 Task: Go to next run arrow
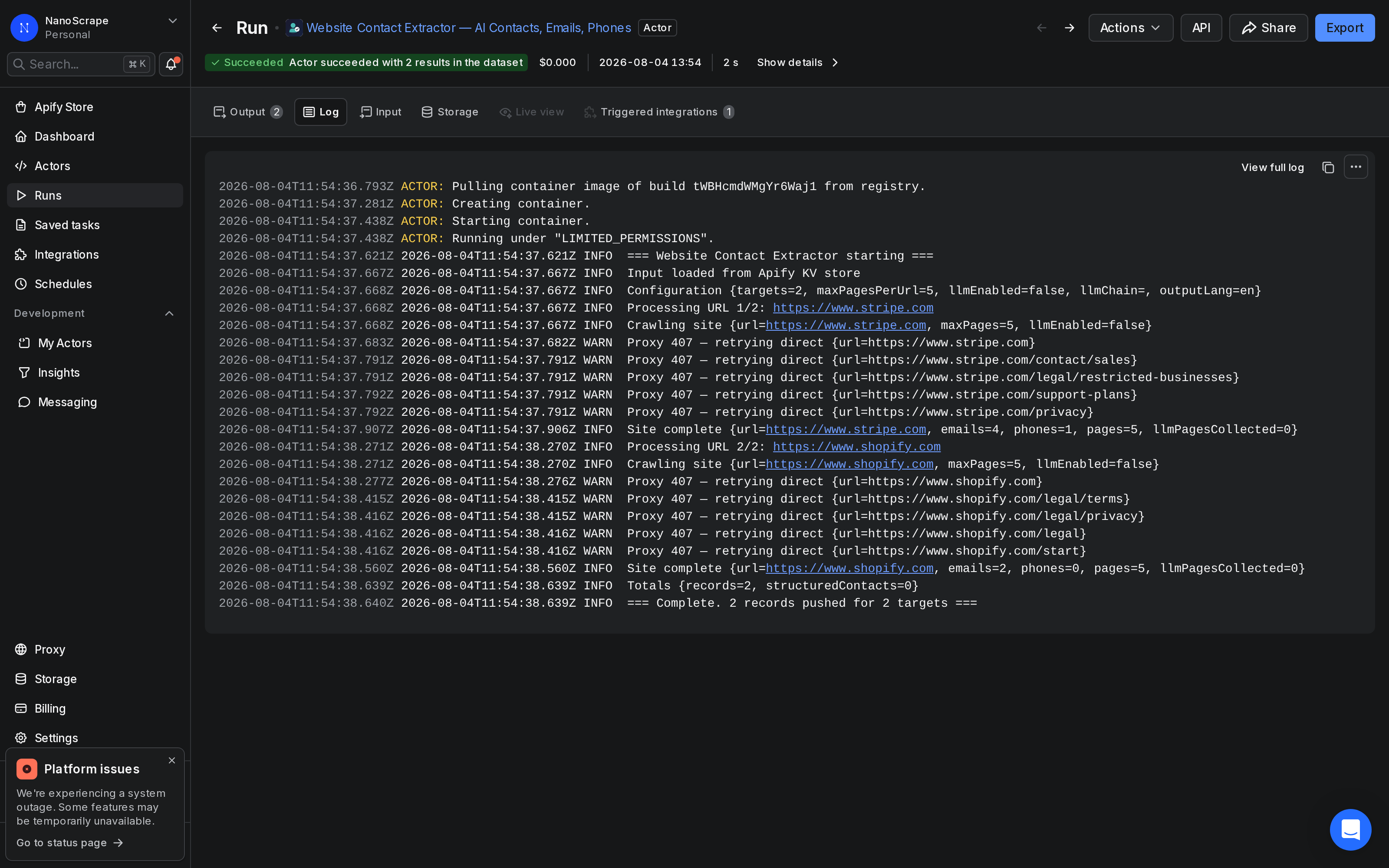[x=1069, y=27]
